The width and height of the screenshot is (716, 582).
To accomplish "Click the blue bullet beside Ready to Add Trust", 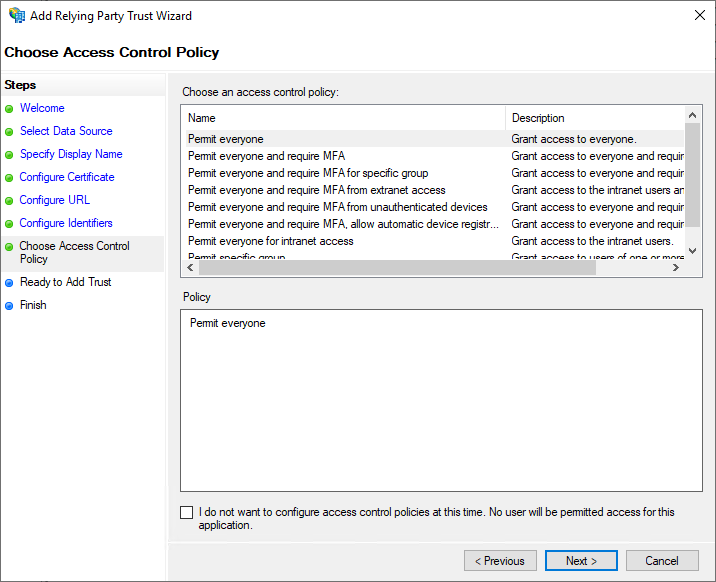I will tap(10, 283).
